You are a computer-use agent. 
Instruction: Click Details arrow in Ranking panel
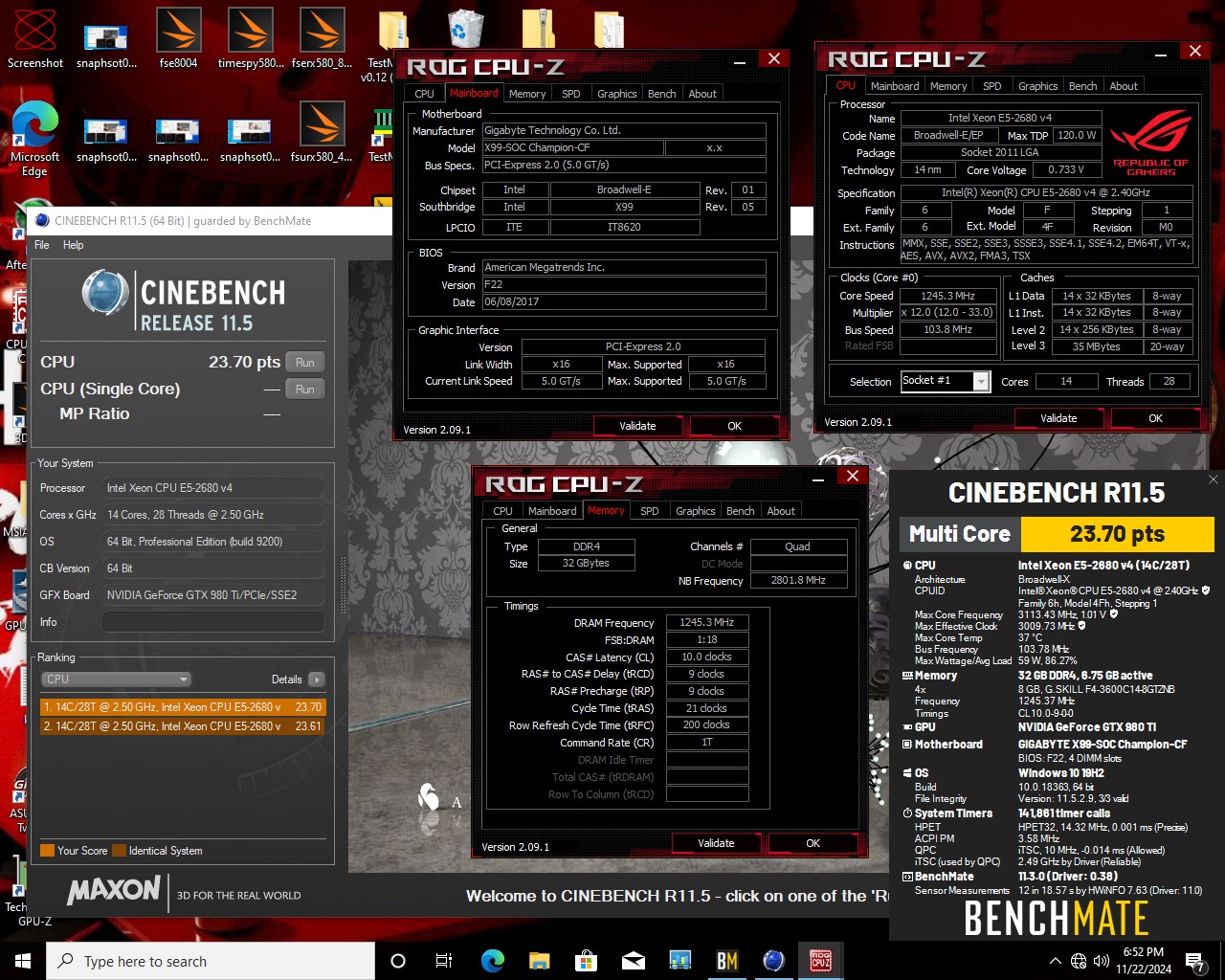[317, 679]
